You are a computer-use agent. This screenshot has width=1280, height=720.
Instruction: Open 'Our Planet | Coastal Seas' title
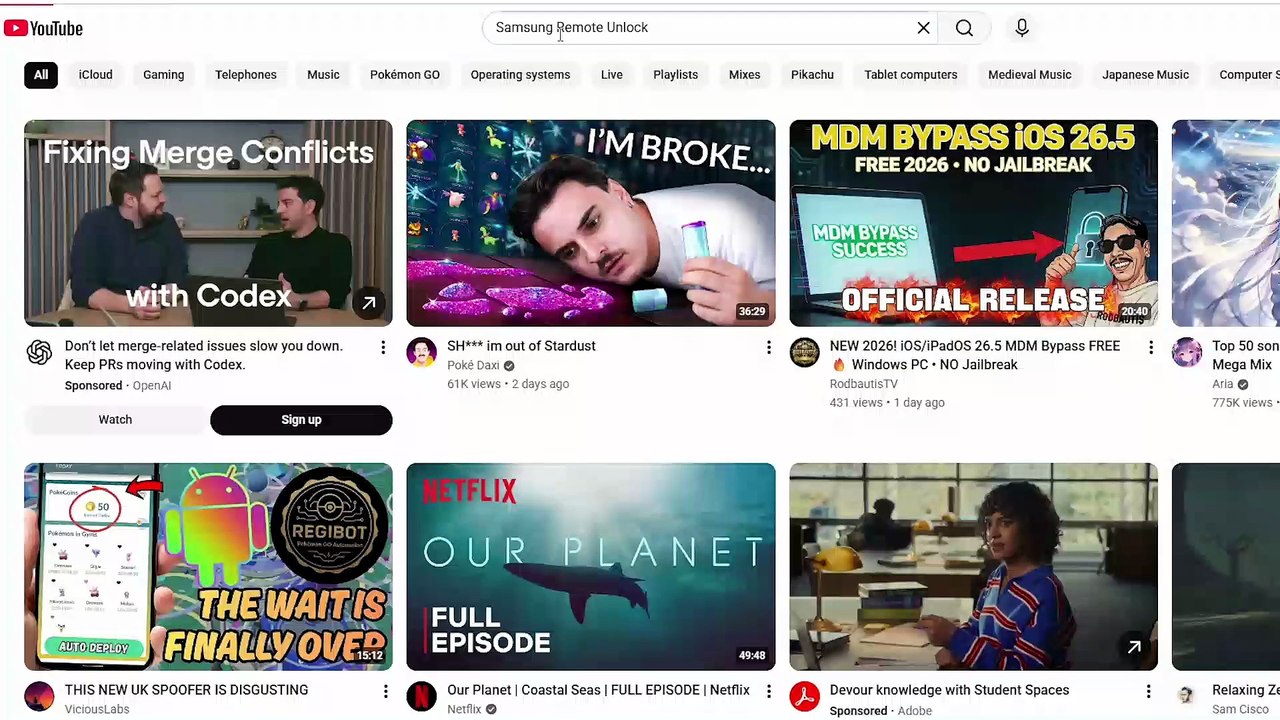coord(598,690)
